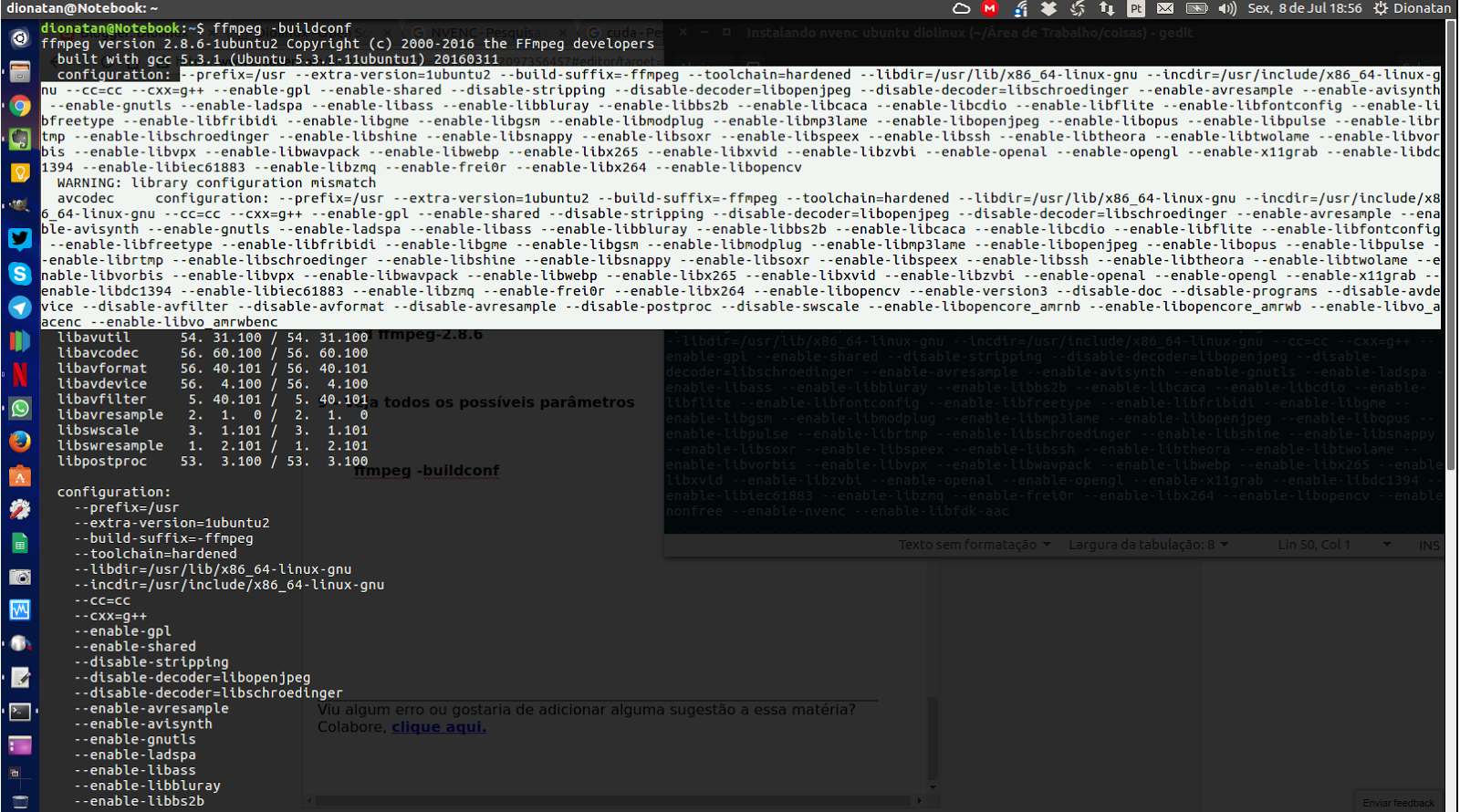Click the 'ffmpeg -buildconf' underlined text in browser
The height and width of the screenshot is (812, 1460).
tap(426, 471)
